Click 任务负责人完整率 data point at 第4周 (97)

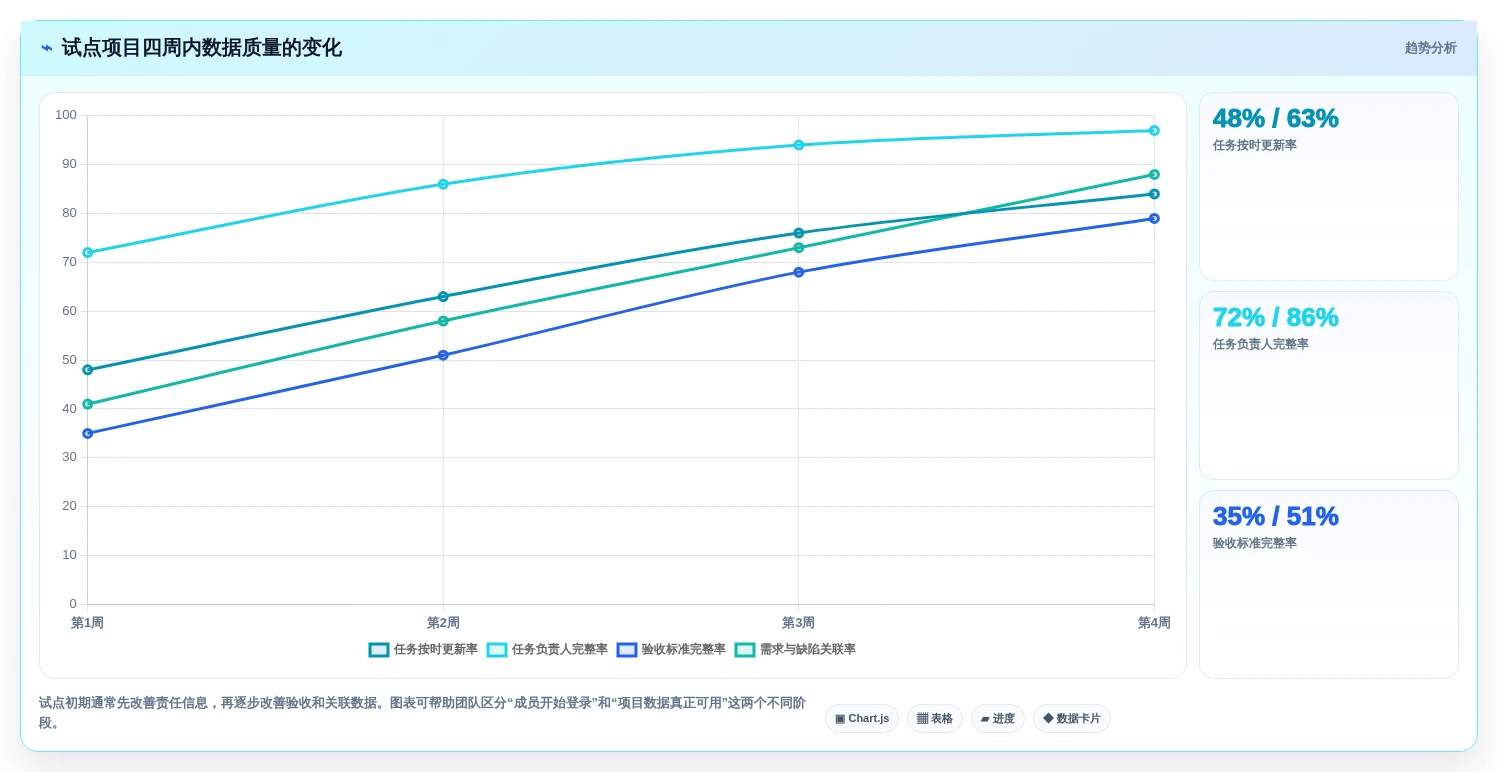[1154, 131]
